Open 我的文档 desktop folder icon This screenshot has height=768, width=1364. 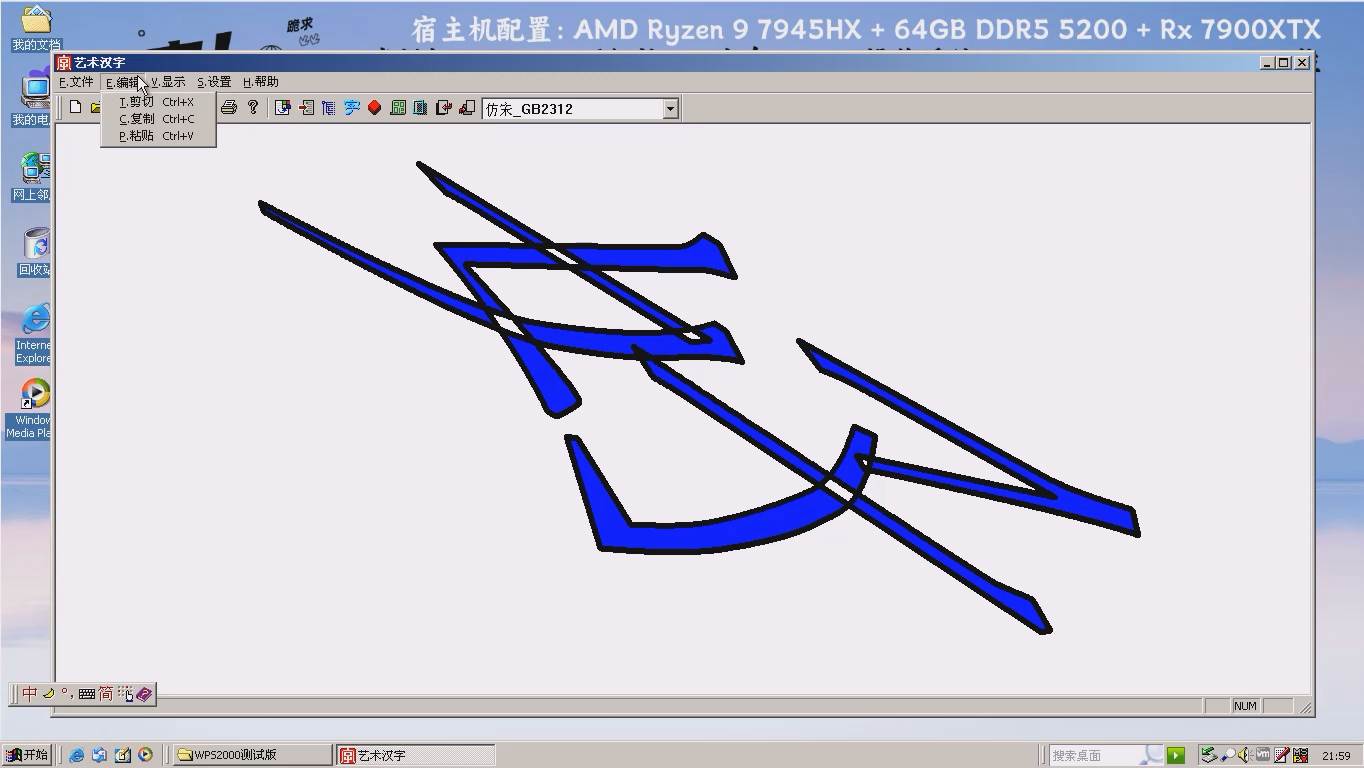coord(36,28)
